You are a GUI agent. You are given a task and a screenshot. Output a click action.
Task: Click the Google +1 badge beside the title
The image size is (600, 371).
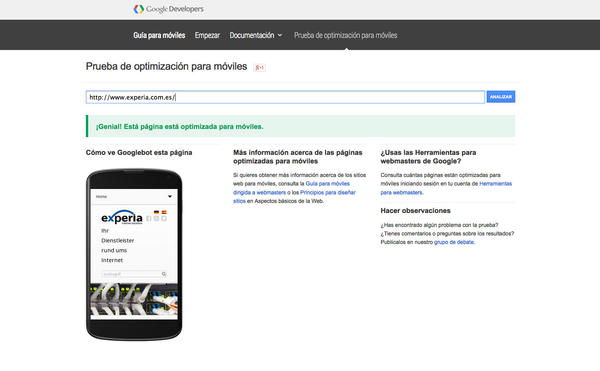(259, 67)
